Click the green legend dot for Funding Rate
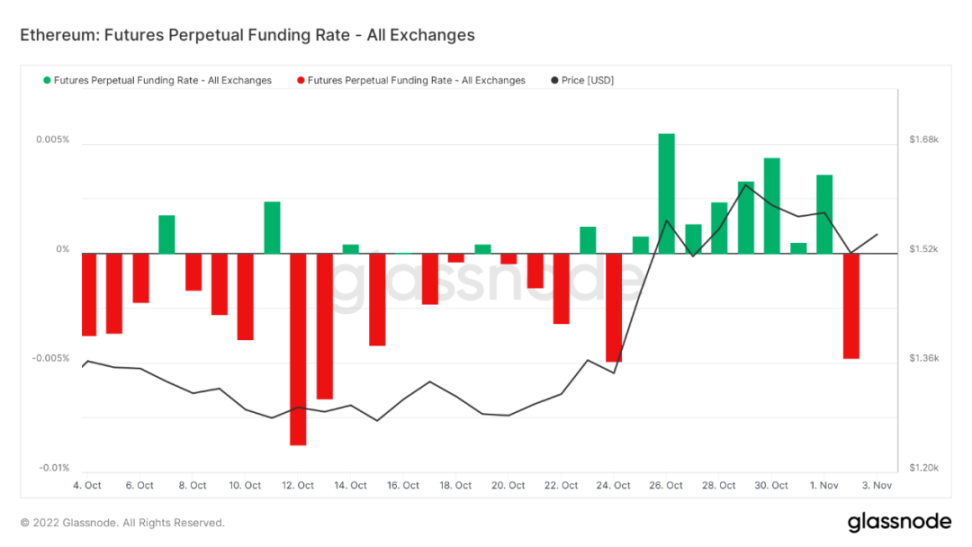The width and height of the screenshot is (972, 547). point(46,80)
